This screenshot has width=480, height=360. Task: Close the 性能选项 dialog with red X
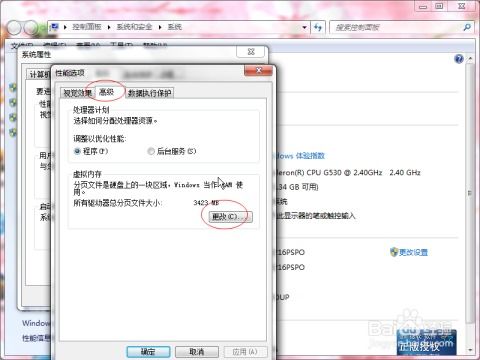point(258,70)
